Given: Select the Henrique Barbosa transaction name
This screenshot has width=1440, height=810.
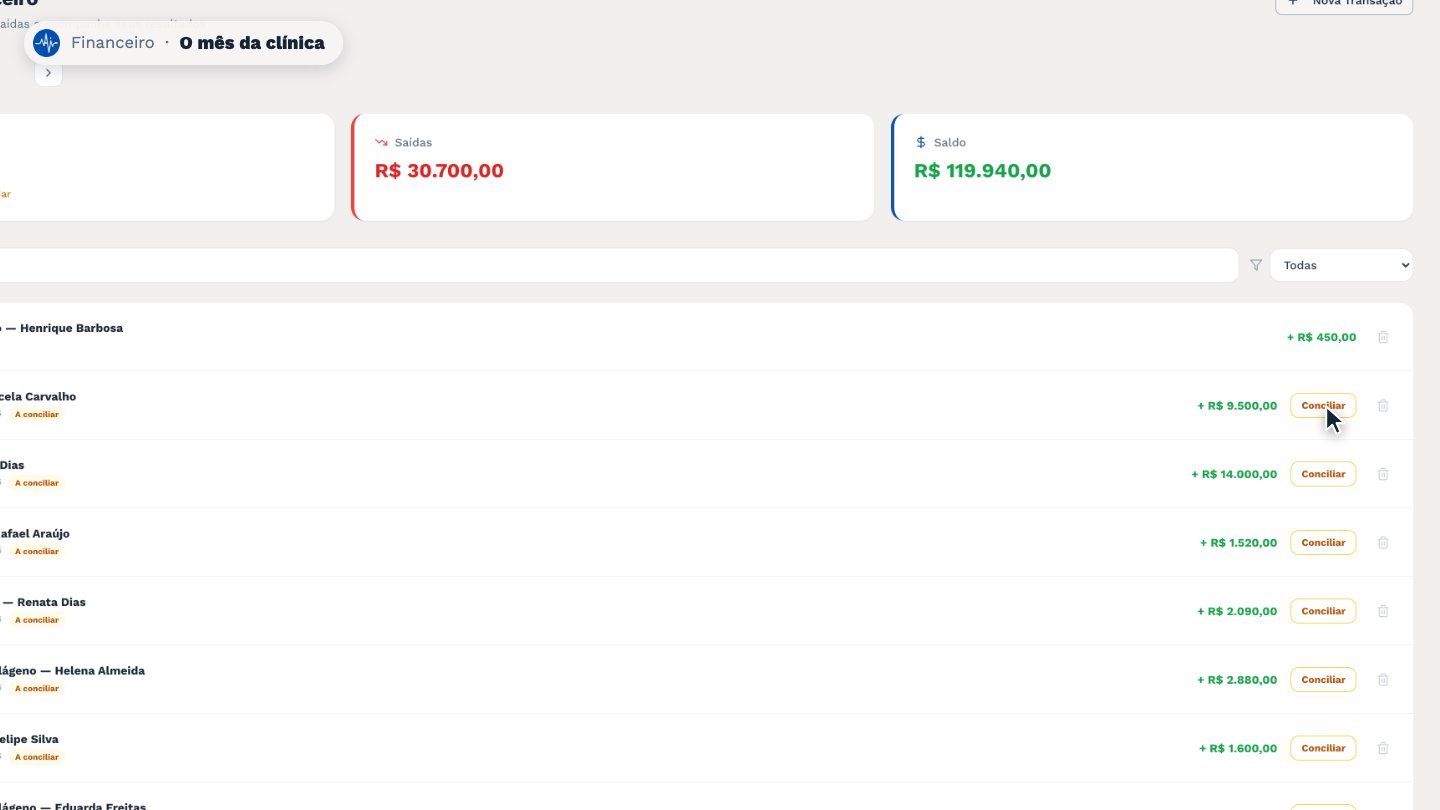Looking at the screenshot, I should tap(71, 328).
